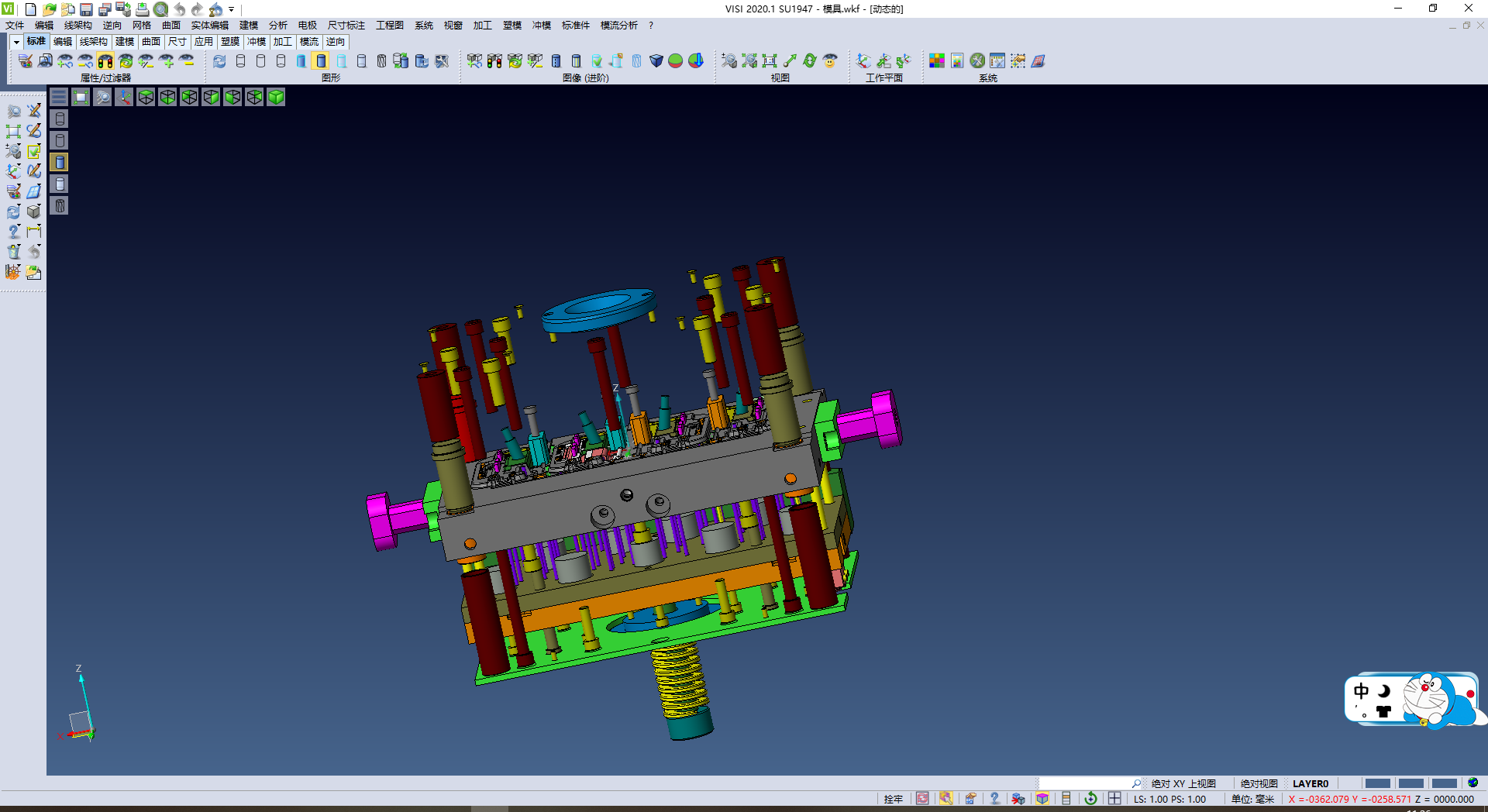Click the save floppy disk icon

click(86, 9)
